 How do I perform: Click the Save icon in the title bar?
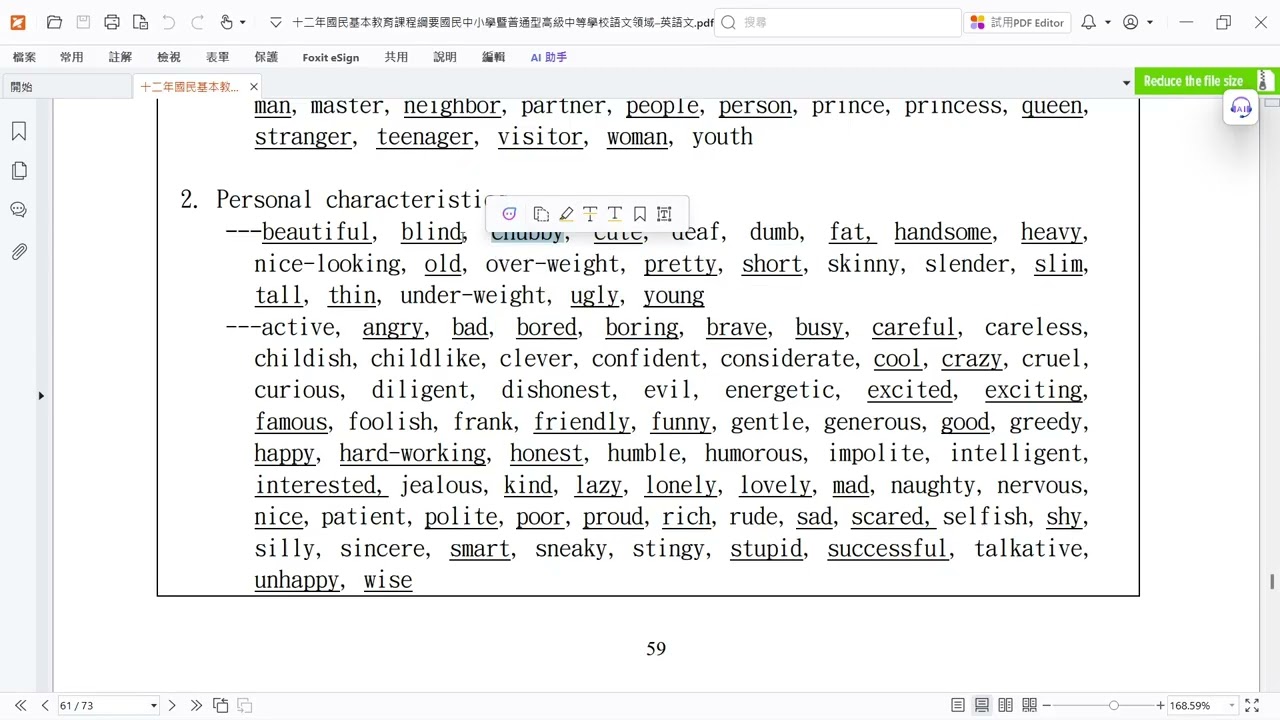pos(83,22)
